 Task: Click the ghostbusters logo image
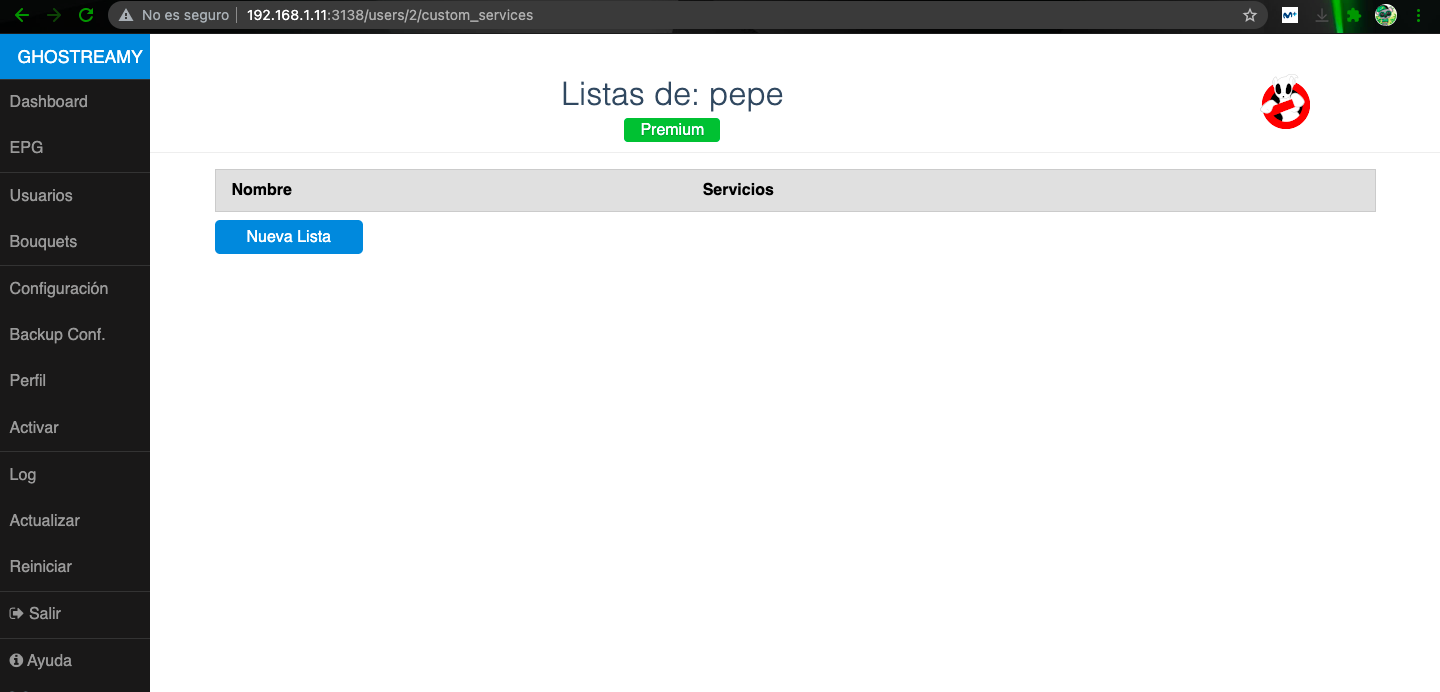pyautogui.click(x=1285, y=103)
